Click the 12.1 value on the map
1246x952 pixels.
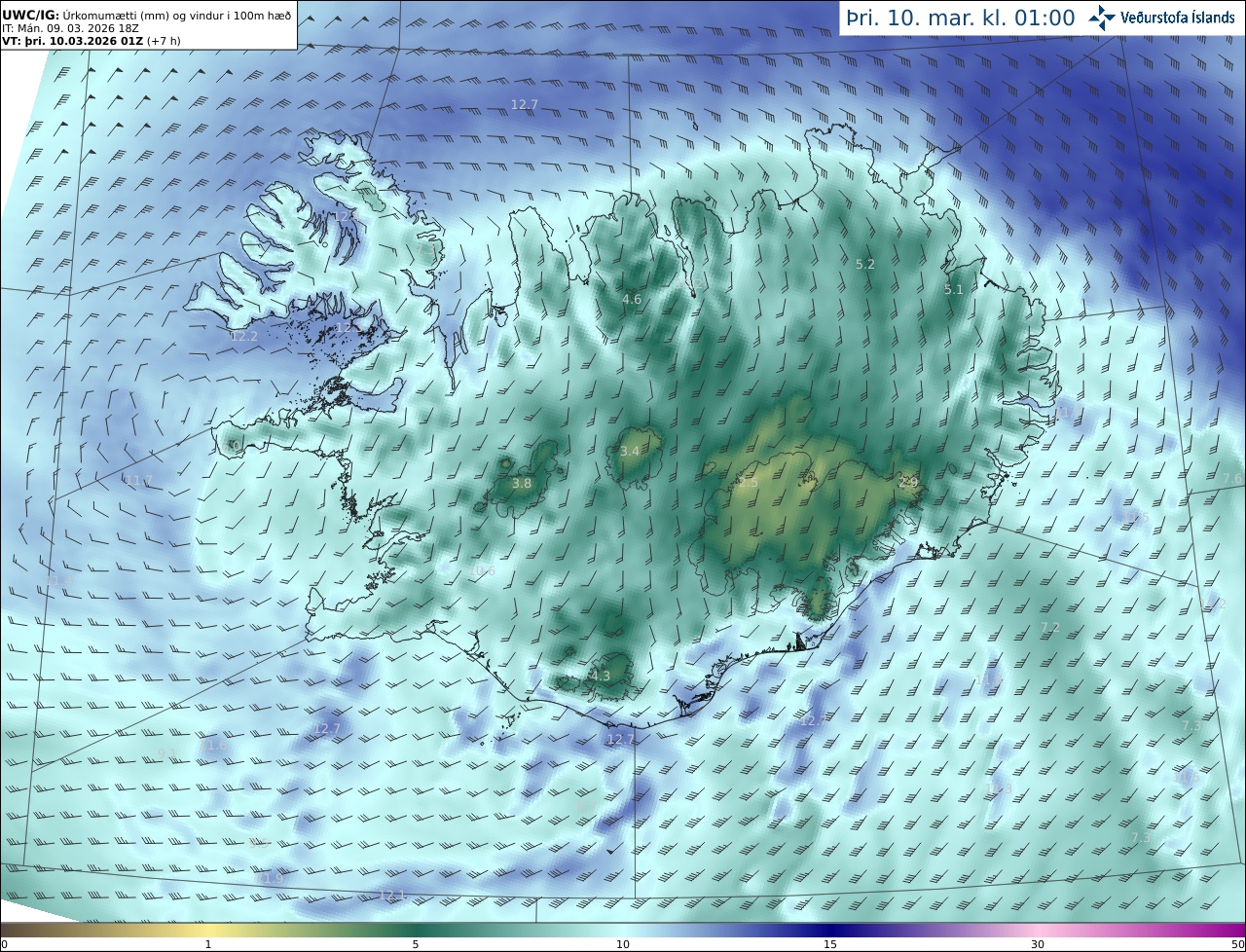tap(391, 895)
